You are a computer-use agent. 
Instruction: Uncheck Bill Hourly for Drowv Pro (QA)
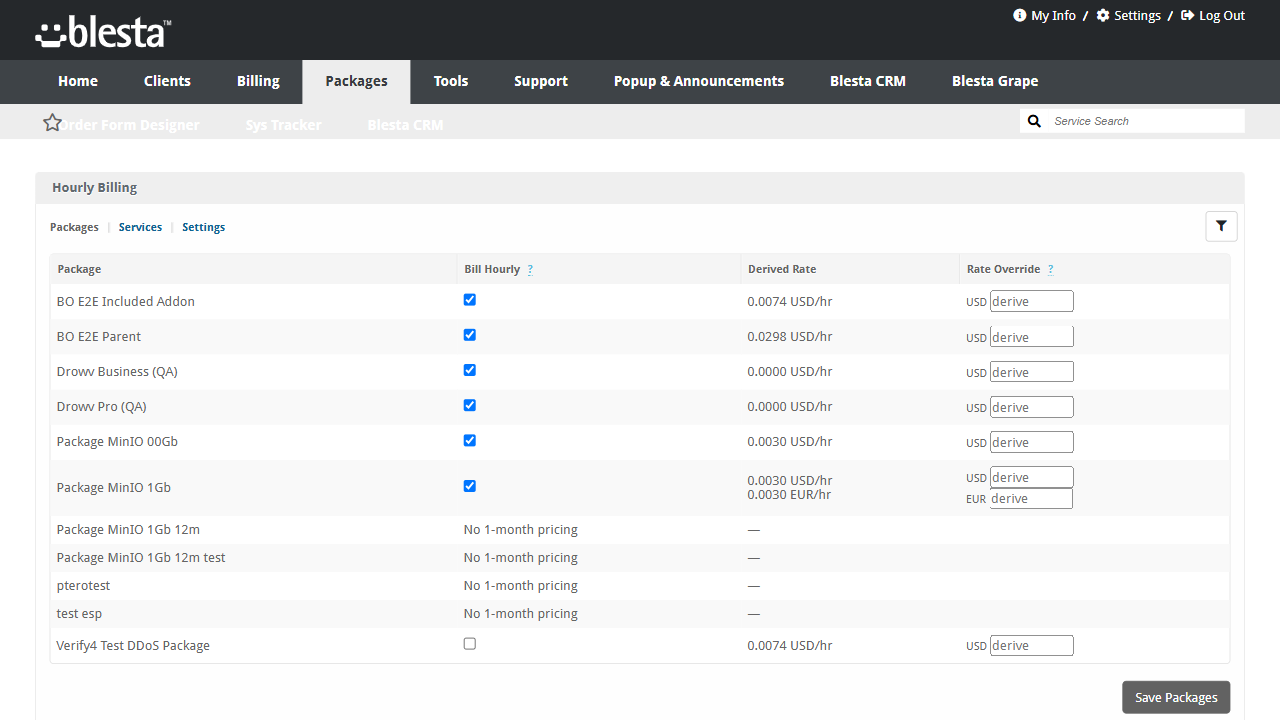(470, 405)
